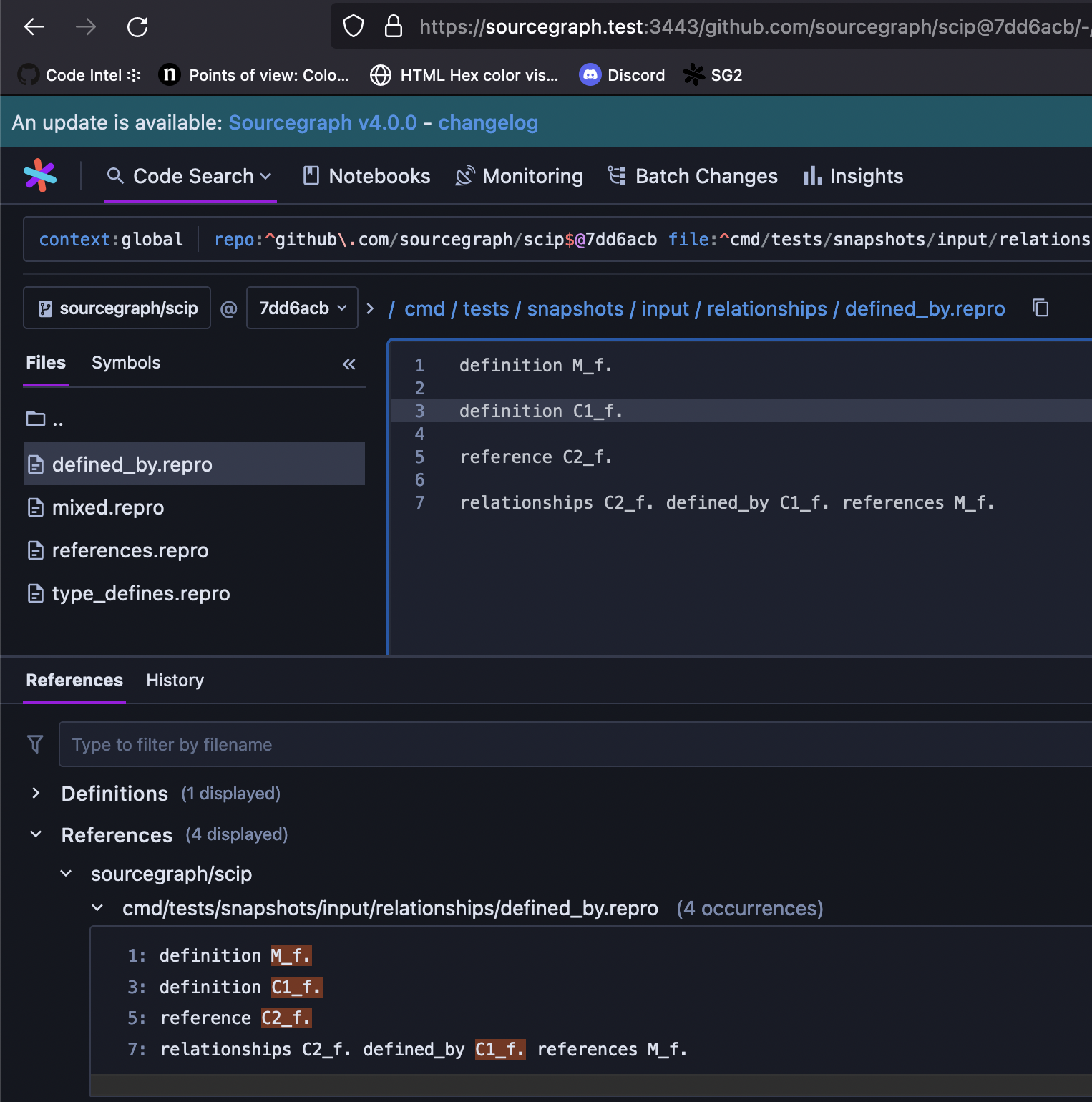Click the browser address bar URL
Image resolution: width=1092 pixels, height=1102 pixels.
coord(754,26)
